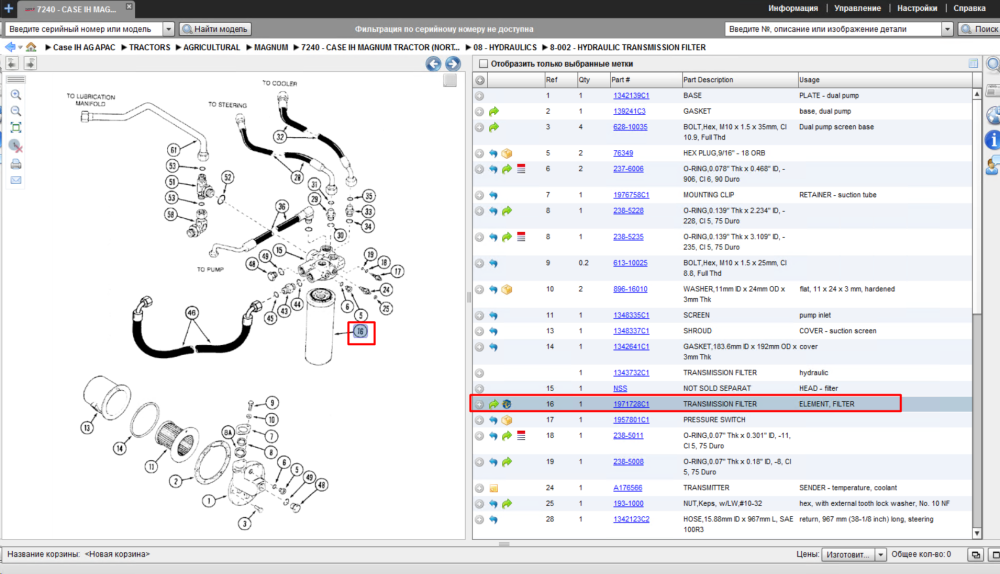The image size is (1000, 574).
Task: Click blue info icon in right sidebar
Action: pyautogui.click(x=993, y=140)
